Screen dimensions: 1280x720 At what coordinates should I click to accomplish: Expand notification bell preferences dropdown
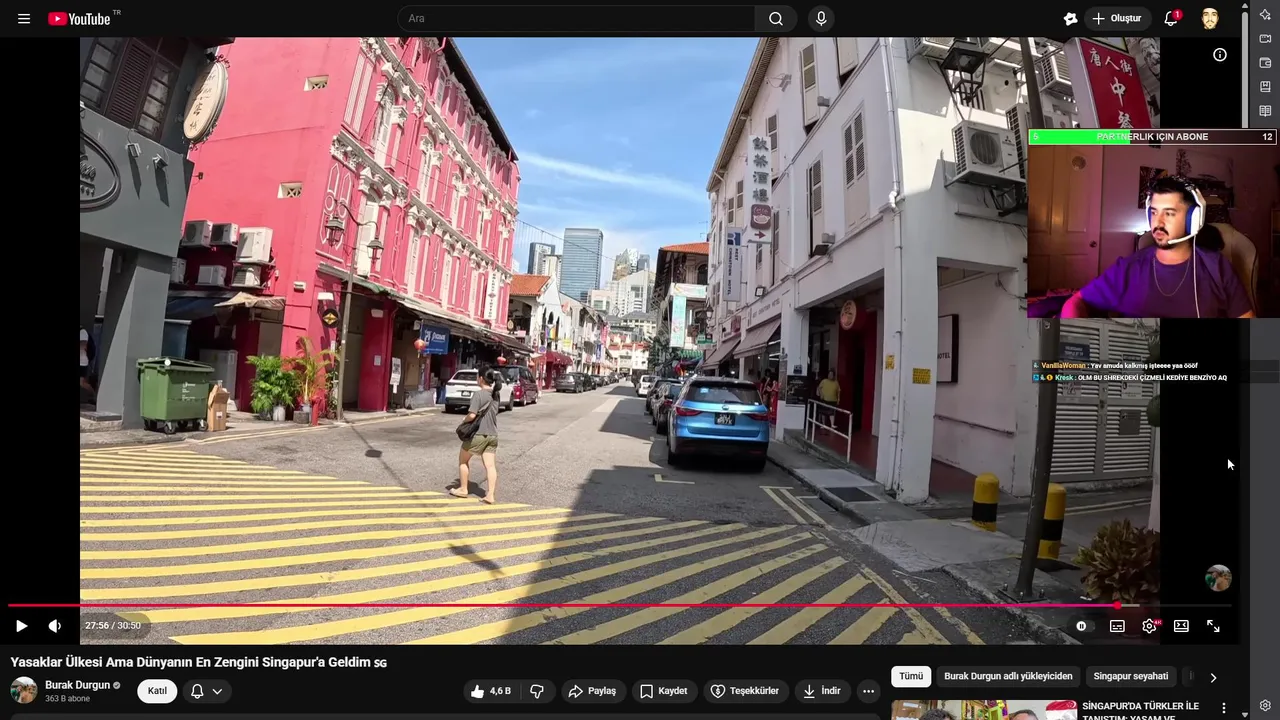(x=207, y=691)
